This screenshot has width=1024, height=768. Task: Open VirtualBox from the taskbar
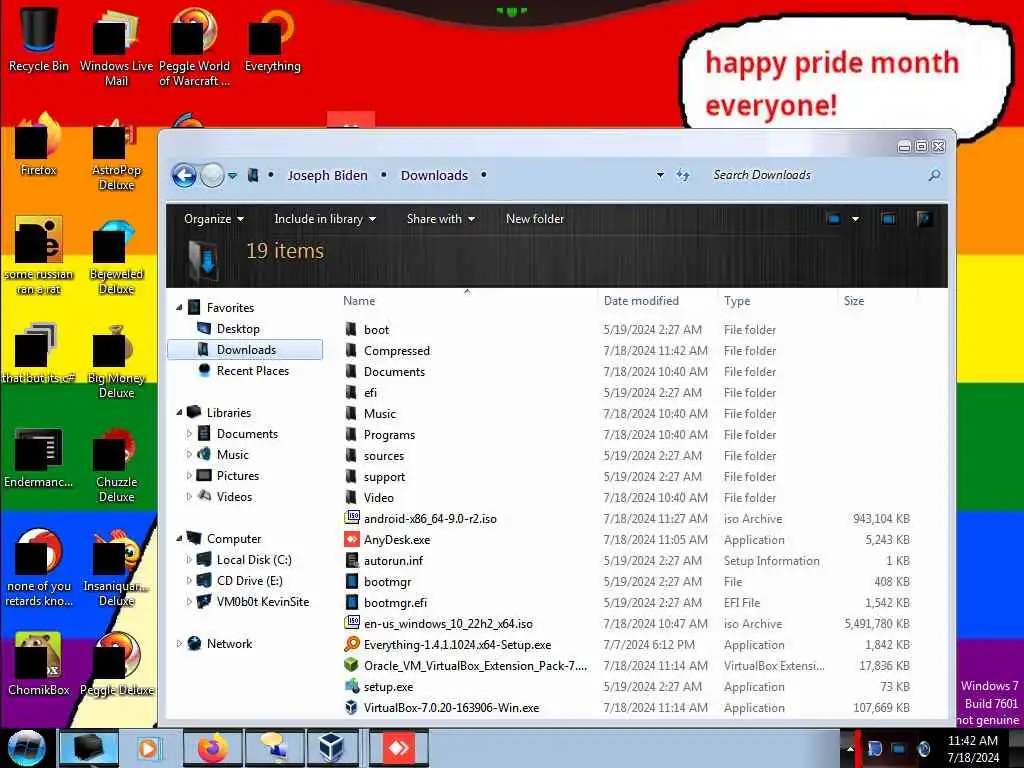point(331,748)
